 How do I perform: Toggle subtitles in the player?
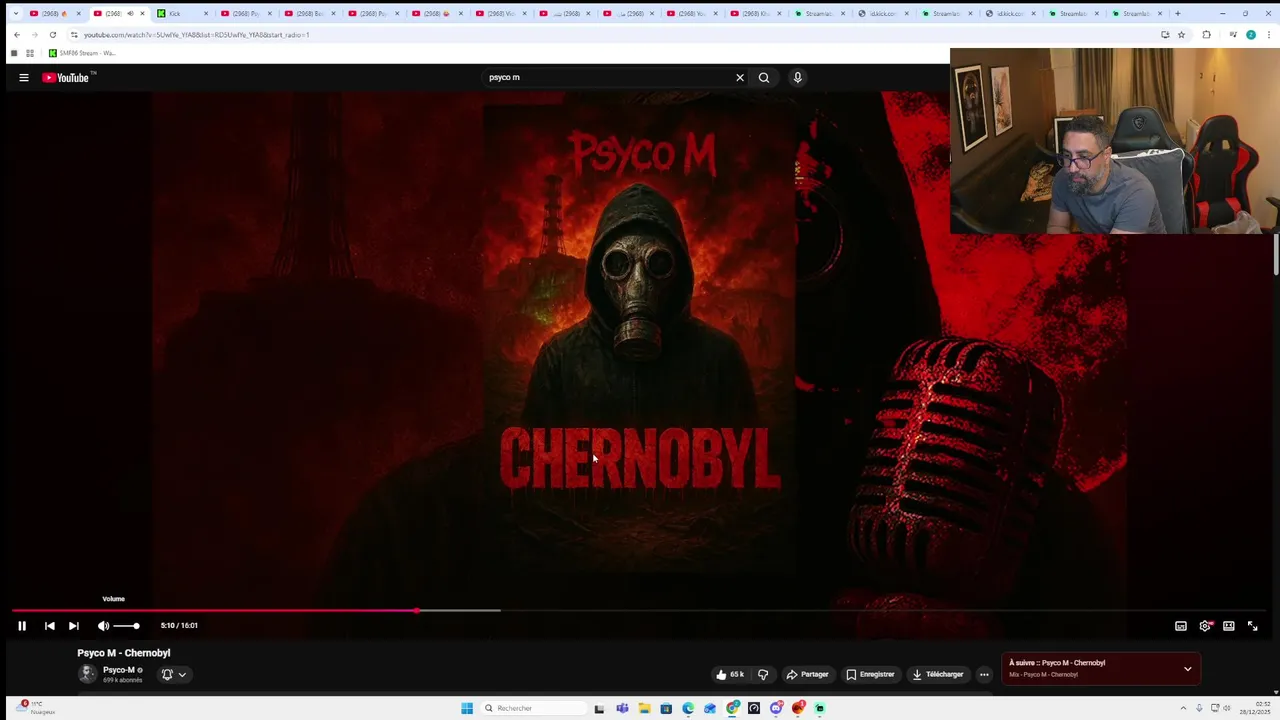(x=1181, y=626)
